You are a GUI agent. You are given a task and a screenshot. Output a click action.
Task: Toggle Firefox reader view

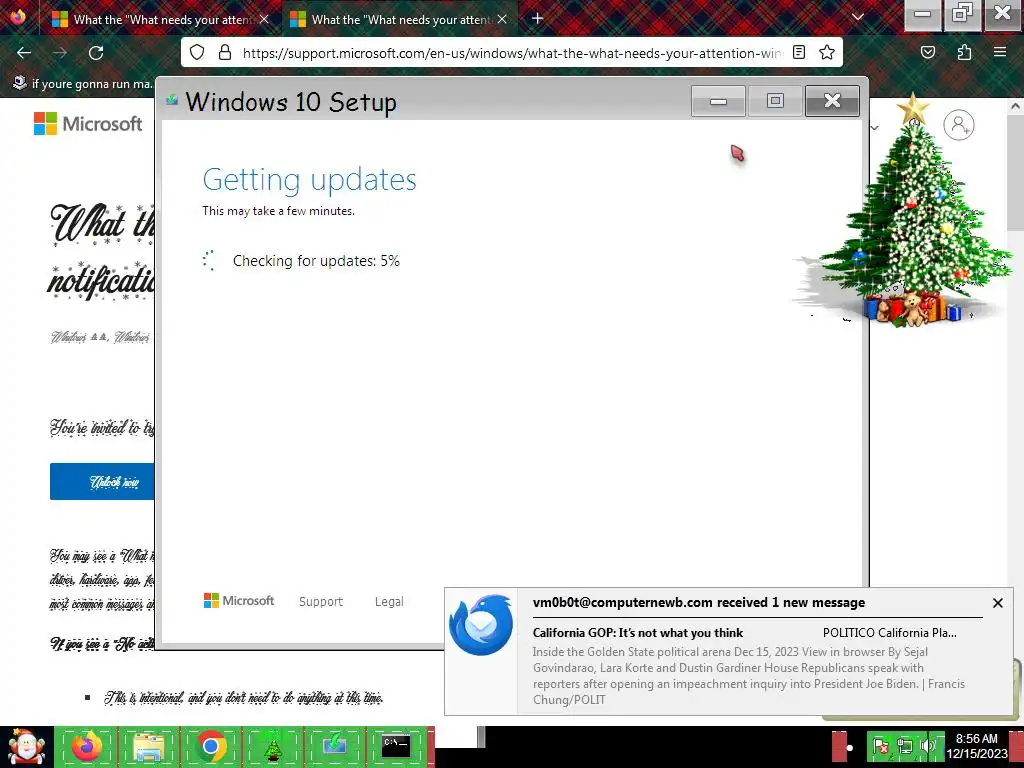click(x=799, y=52)
